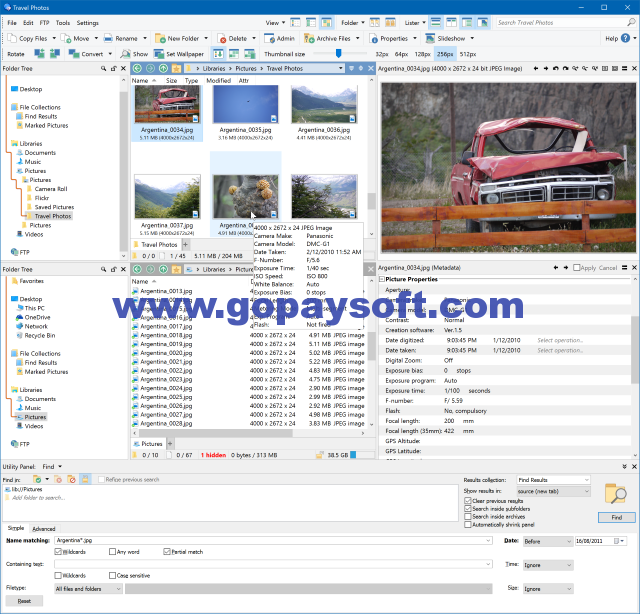This screenshot has width=640, height=614.
Task: Create a New Folder from toolbar
Action: [178, 38]
